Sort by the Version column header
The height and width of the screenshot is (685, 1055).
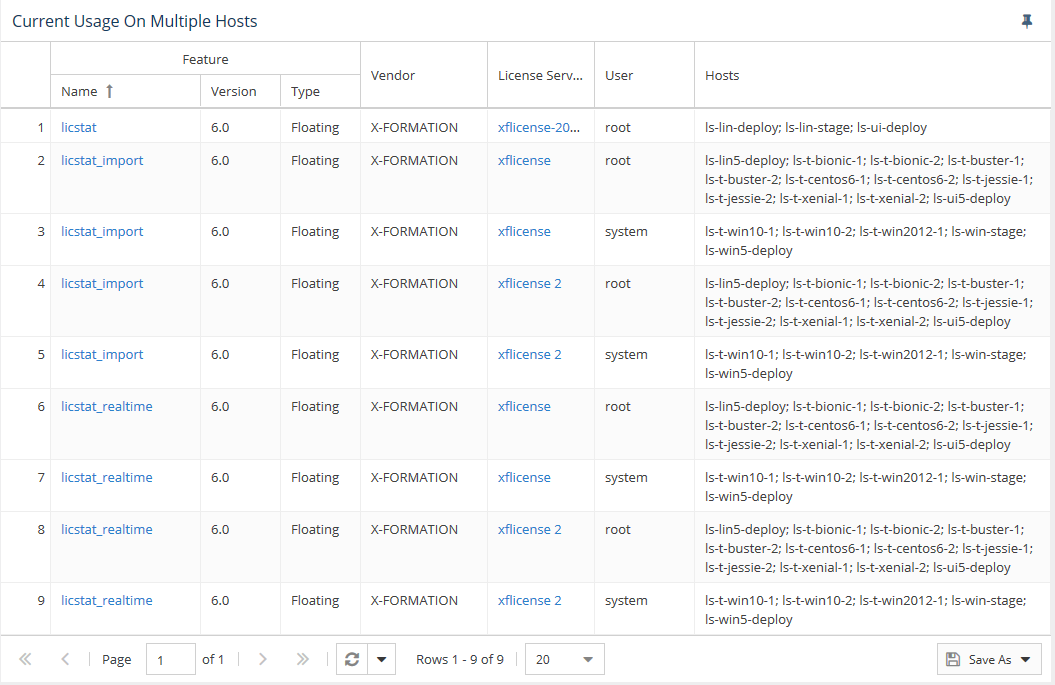[240, 92]
